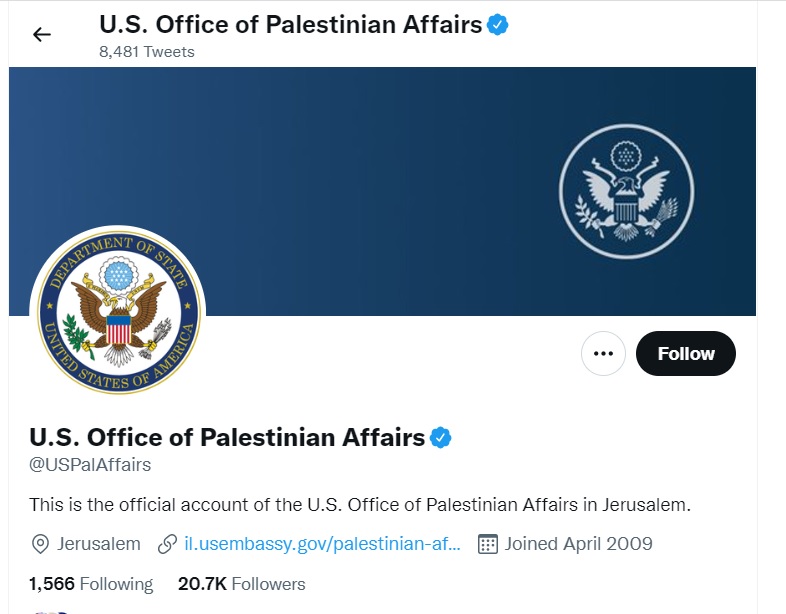786x614 pixels.
Task: Click the chain link icon
Action: [x=168, y=544]
